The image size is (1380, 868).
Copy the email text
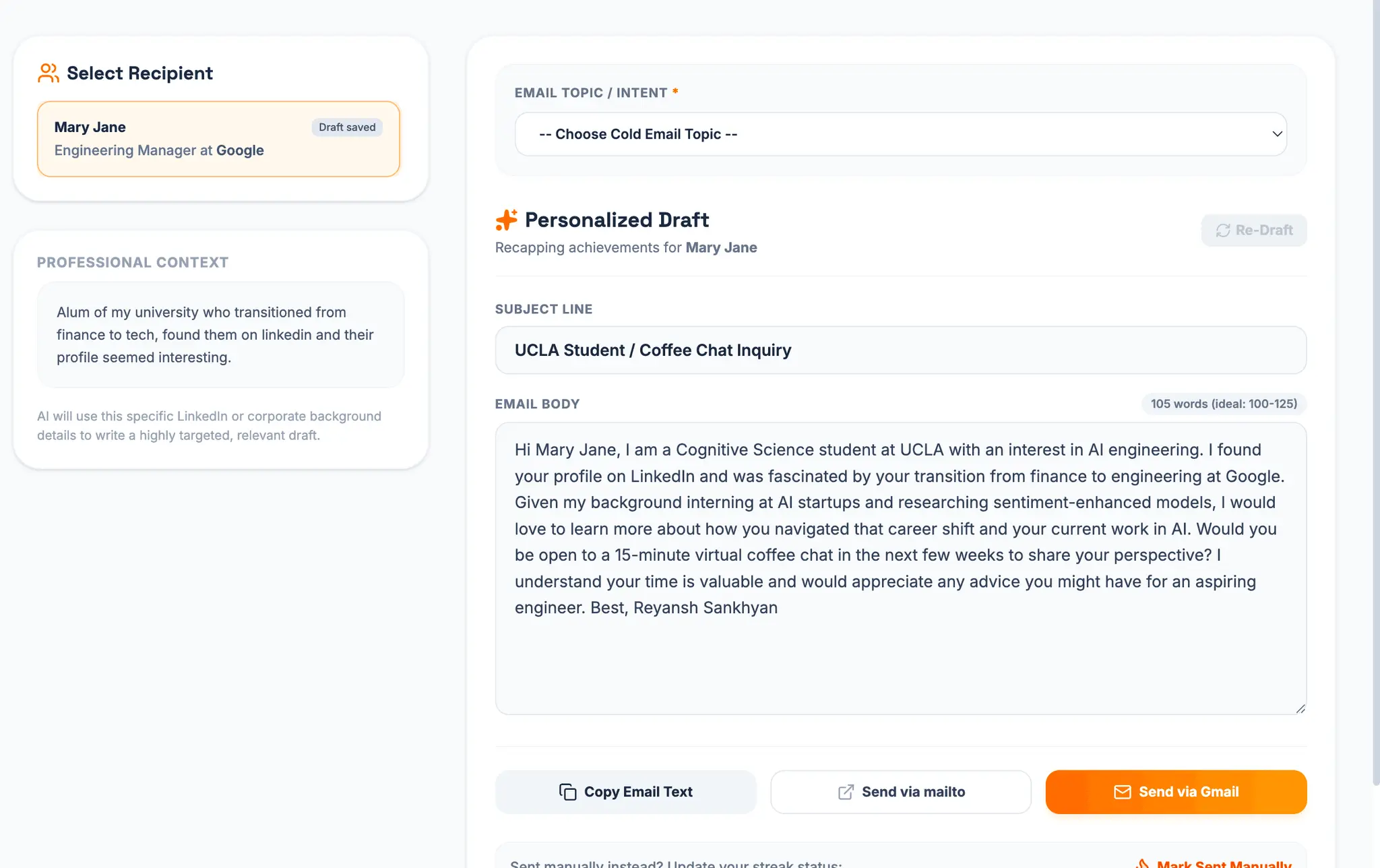(625, 792)
